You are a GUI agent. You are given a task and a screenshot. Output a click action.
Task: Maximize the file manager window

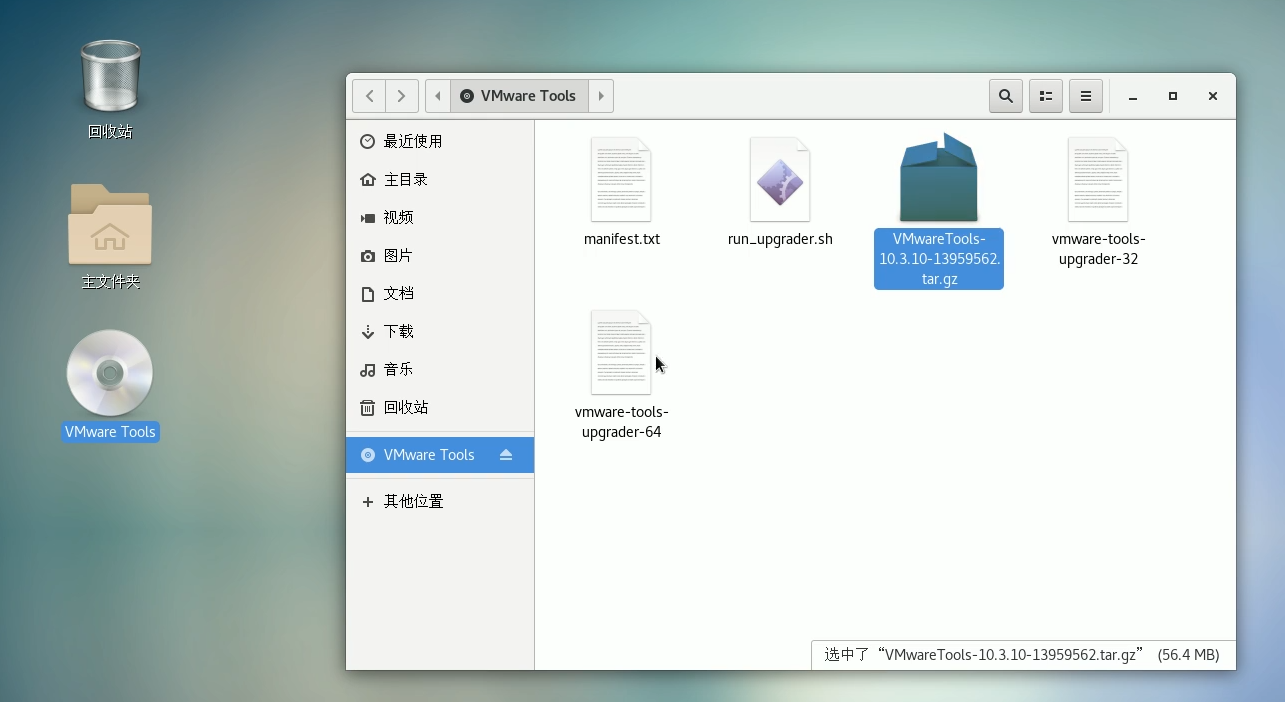click(x=1173, y=96)
